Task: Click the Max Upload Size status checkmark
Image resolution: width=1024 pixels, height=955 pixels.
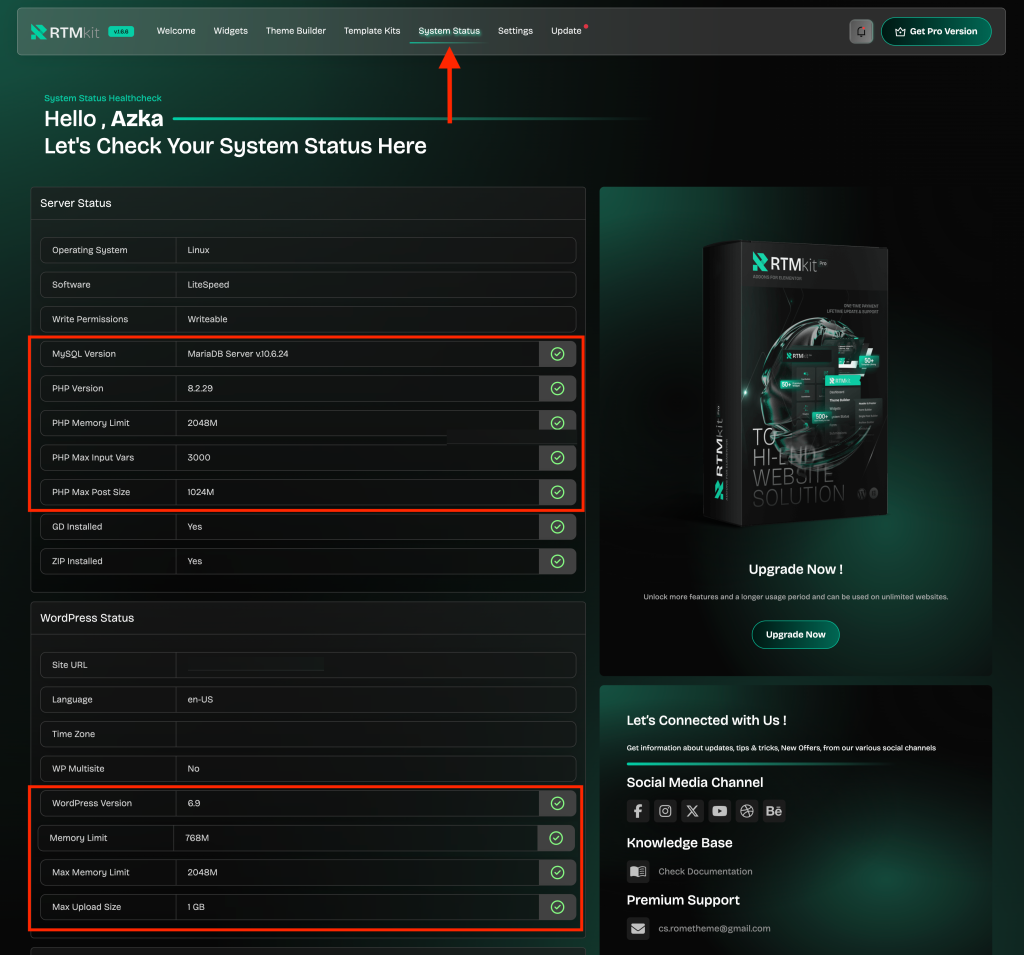Action: pyautogui.click(x=557, y=907)
